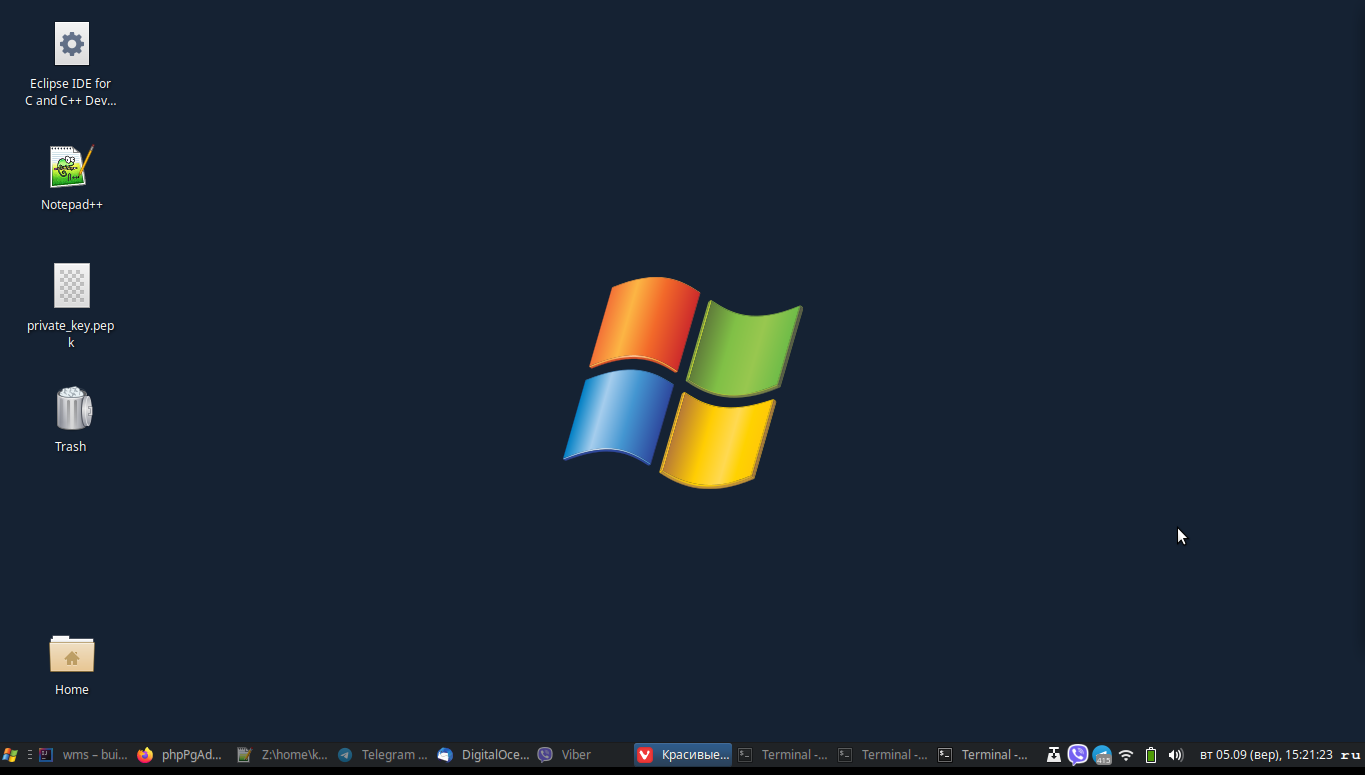Activate the Z:\home Notepad++ taskbar item
This screenshot has width=1365, height=775.
(282, 755)
